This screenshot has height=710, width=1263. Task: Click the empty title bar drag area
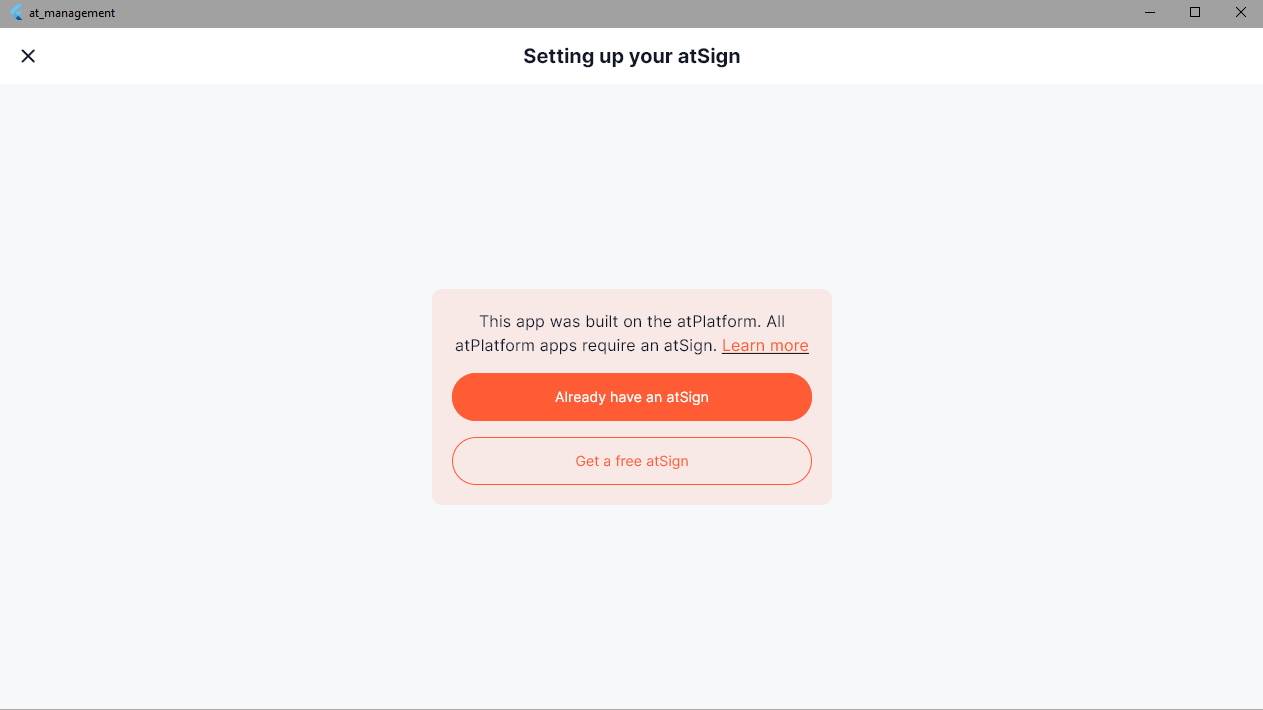(600, 13)
